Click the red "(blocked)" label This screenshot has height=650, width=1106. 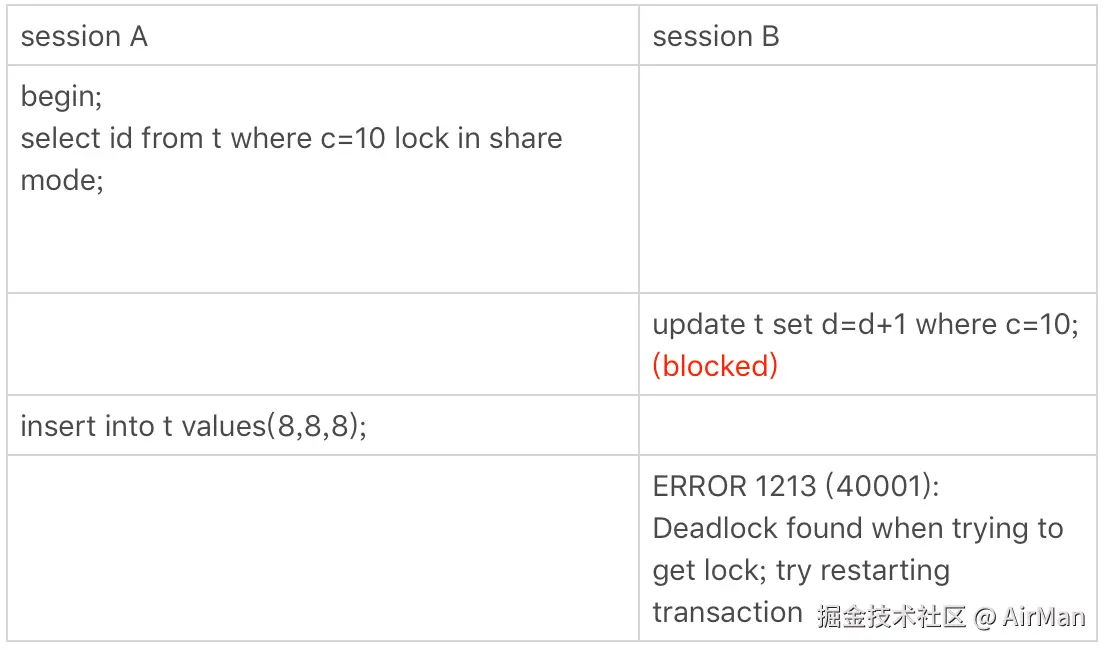pos(715,366)
